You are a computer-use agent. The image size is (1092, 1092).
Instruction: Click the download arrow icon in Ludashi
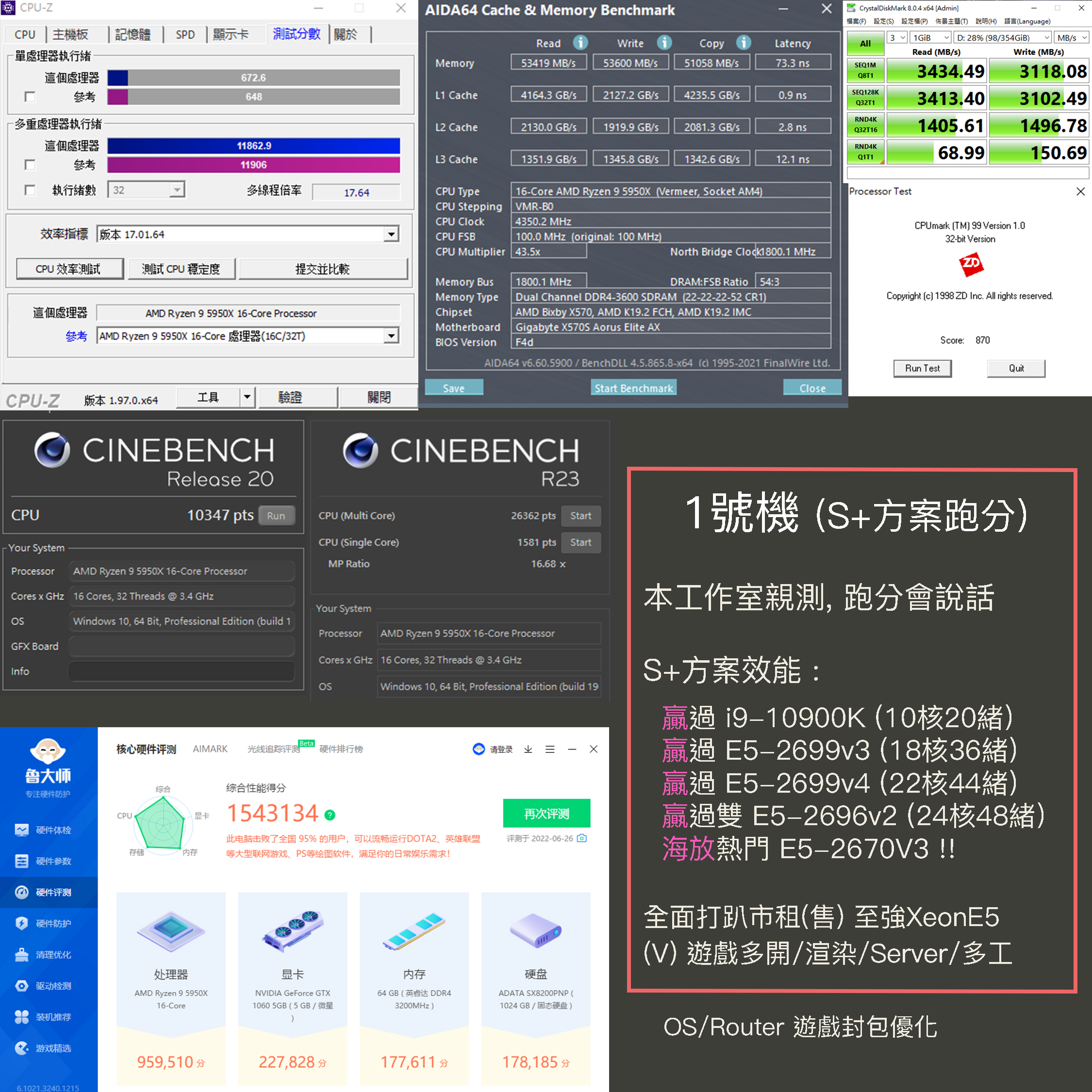[528, 749]
